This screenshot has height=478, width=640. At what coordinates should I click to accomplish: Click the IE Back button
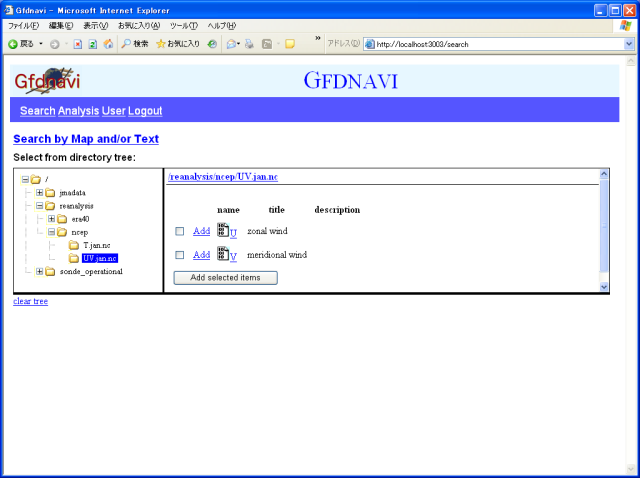(22, 44)
